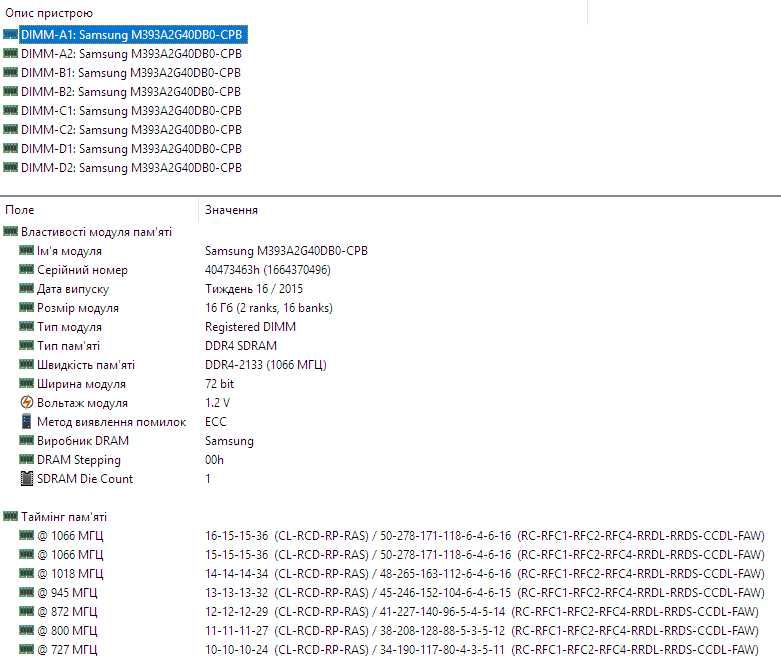Click the icon next to 'Серійний номер'
The image size is (781, 671).
26,269
